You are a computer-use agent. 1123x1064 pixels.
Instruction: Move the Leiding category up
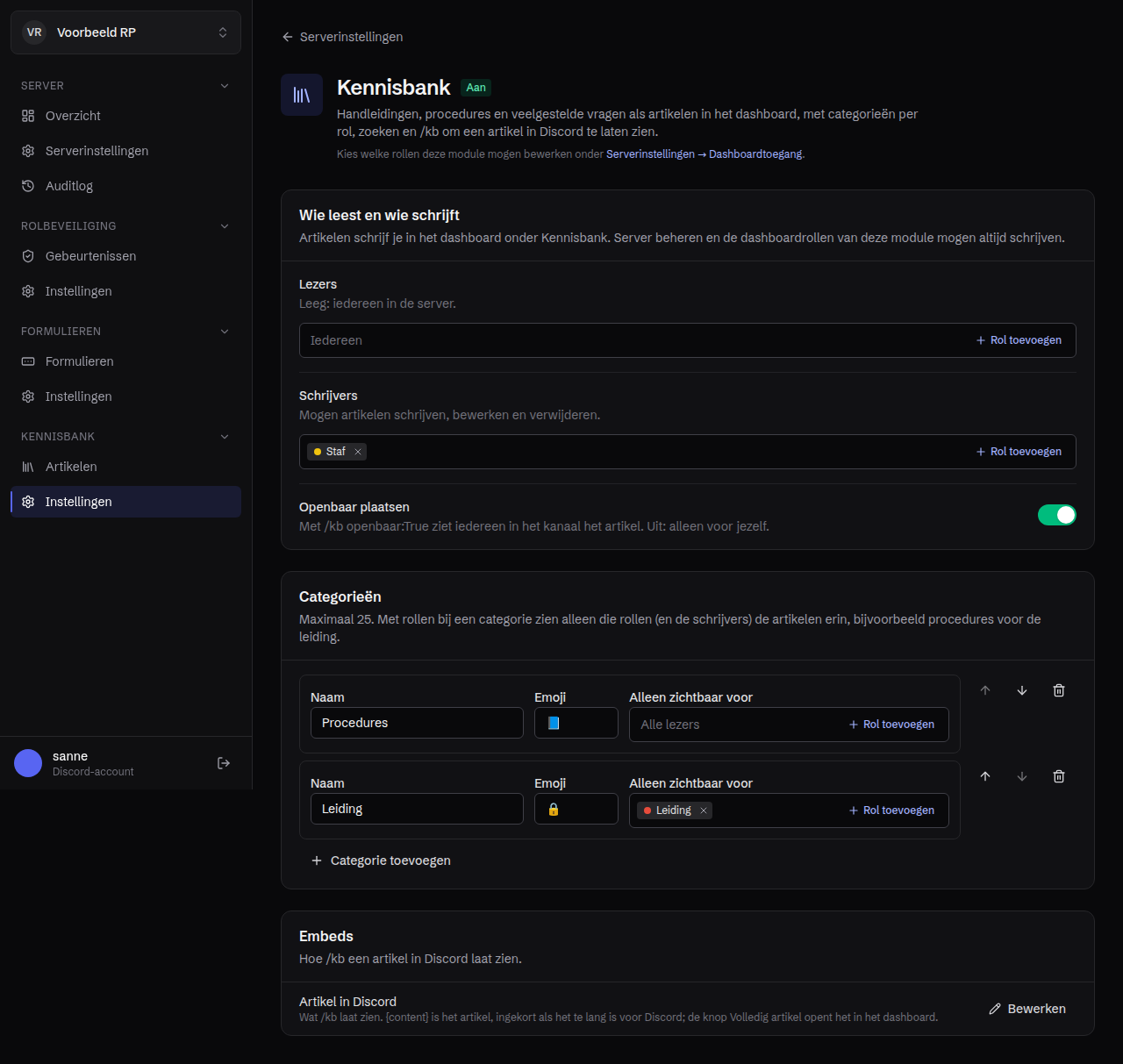985,776
